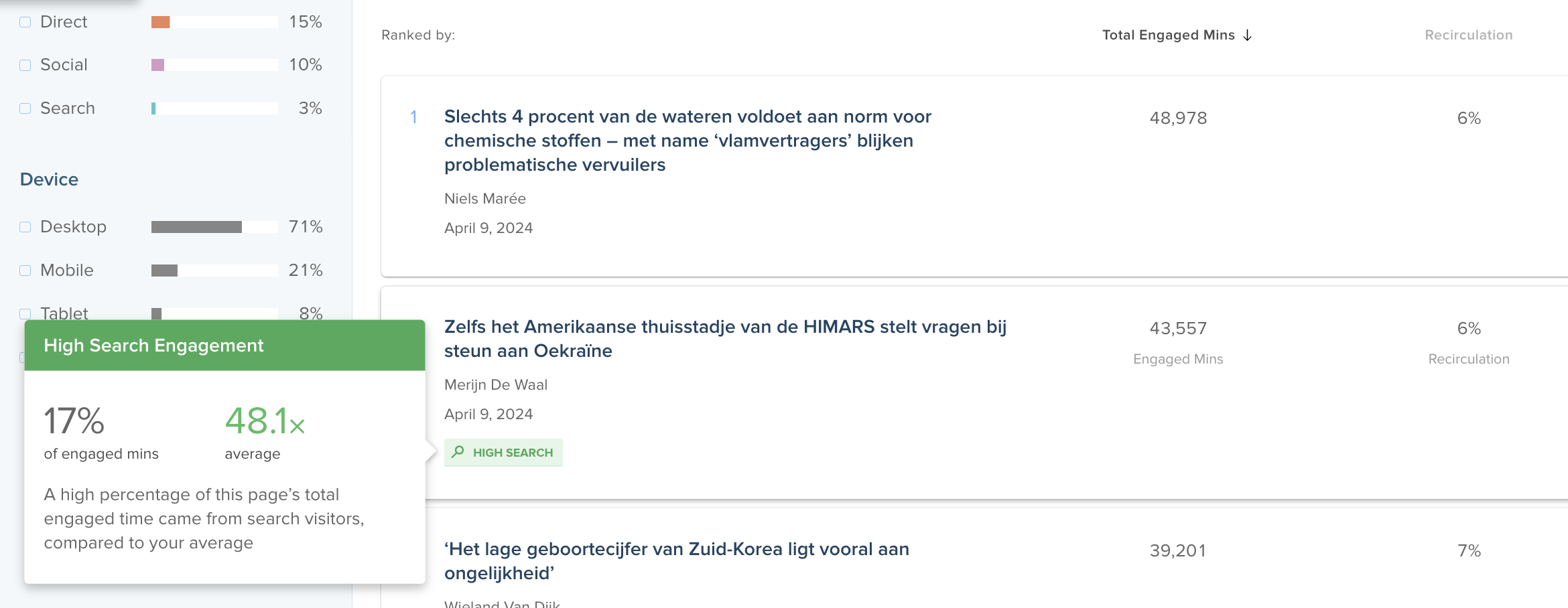Screen dimensions: 1568x608
Task: Click the orange Direct percentage bar
Action: coord(161,22)
